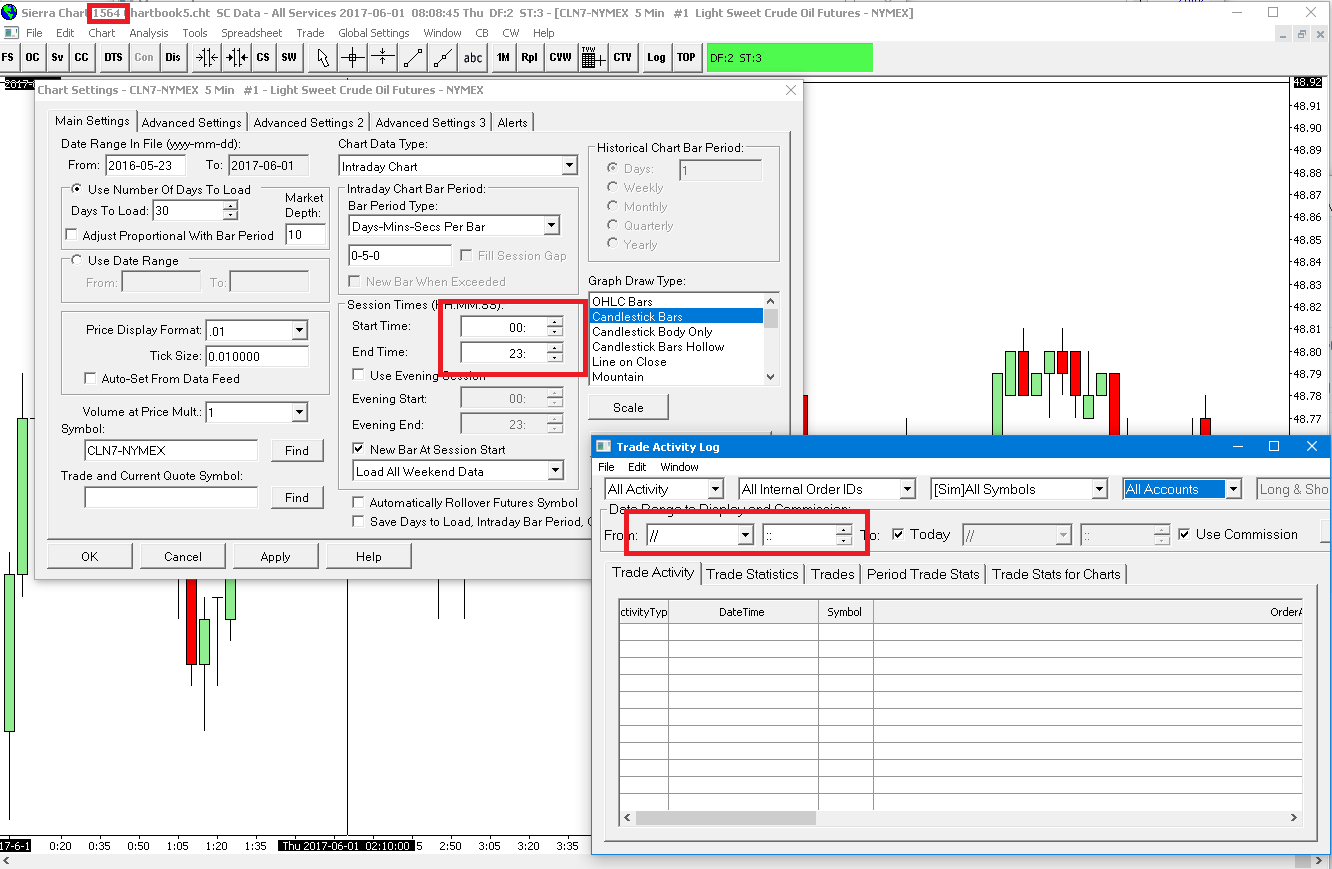Click the CC toolbar button
The width and height of the screenshot is (1332, 869).
point(82,57)
